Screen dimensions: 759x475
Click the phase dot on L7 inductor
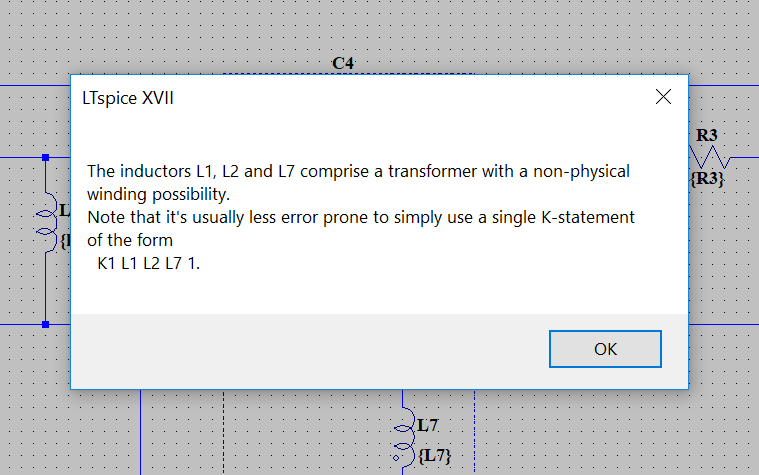point(396,458)
